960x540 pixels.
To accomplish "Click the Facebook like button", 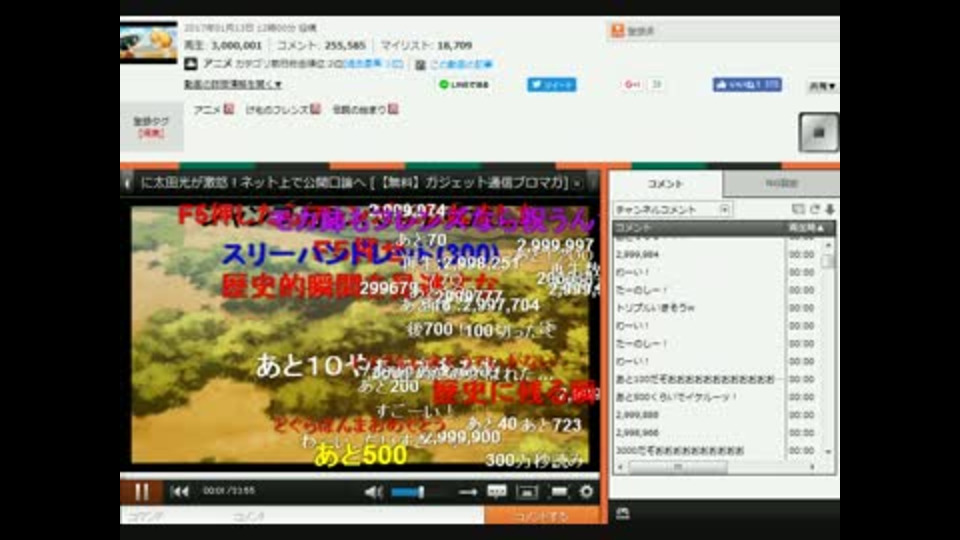I will point(747,84).
